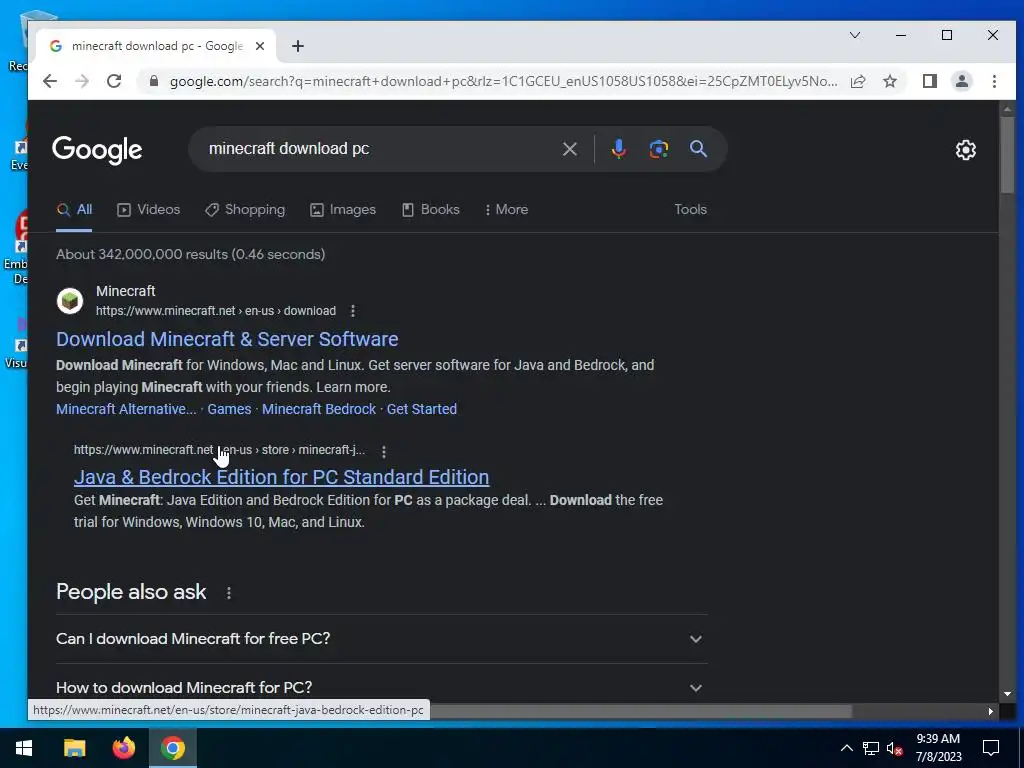Screen dimensions: 1024x768
Task: Open the Minecraft Alternative sitelink
Action: coord(126,409)
